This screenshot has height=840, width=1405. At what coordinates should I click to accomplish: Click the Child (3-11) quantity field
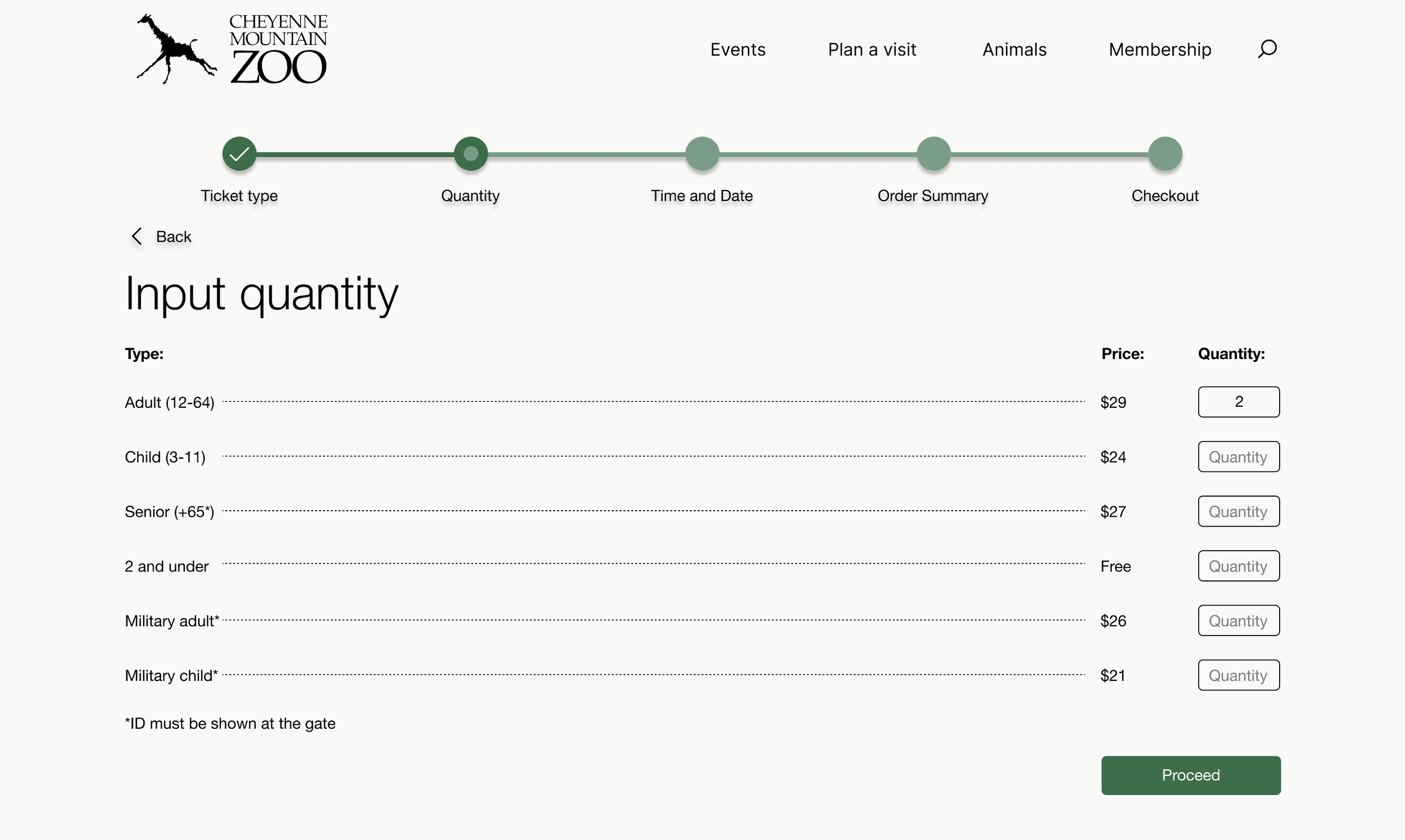[1239, 457]
